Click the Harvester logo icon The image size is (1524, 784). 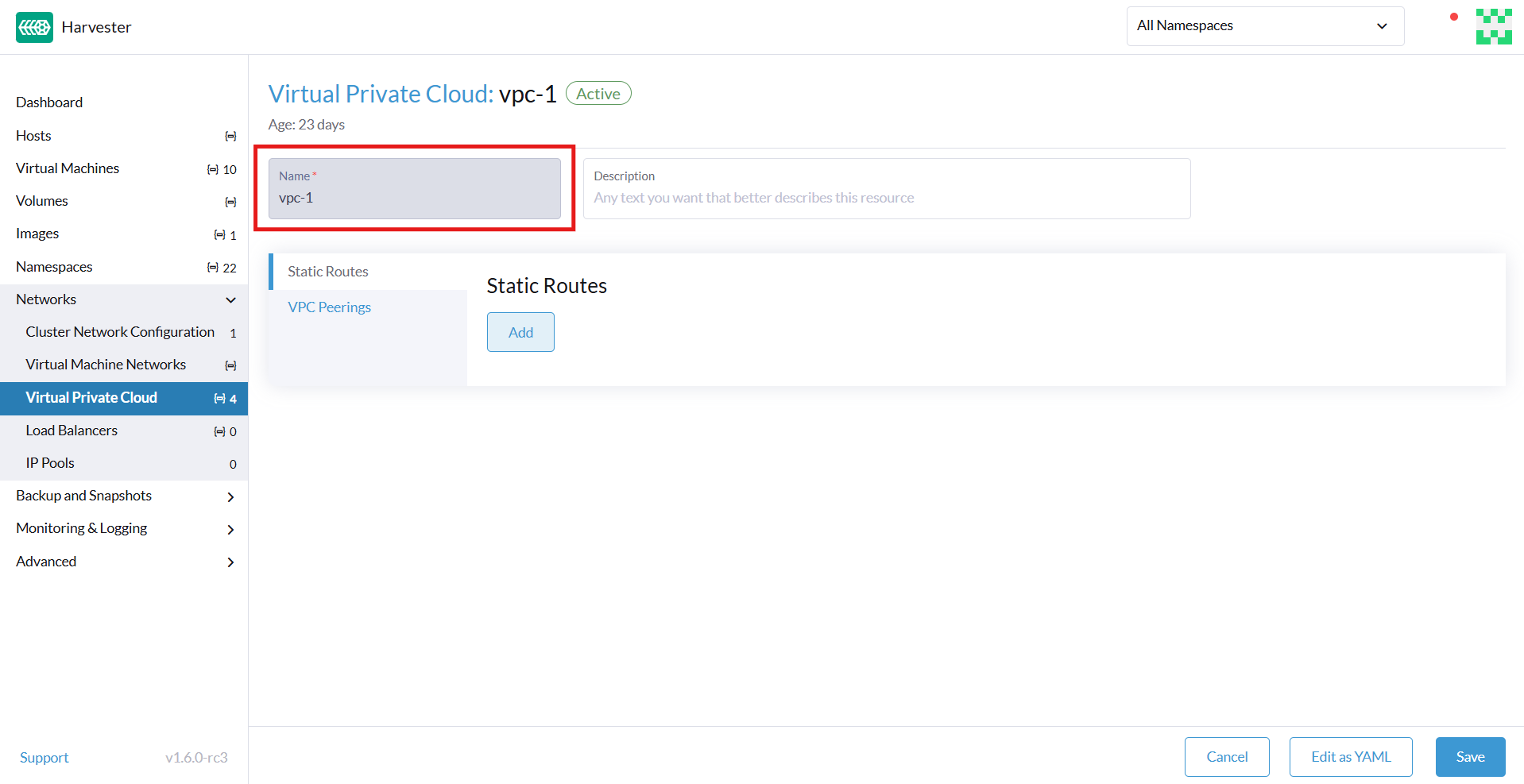pos(33,26)
